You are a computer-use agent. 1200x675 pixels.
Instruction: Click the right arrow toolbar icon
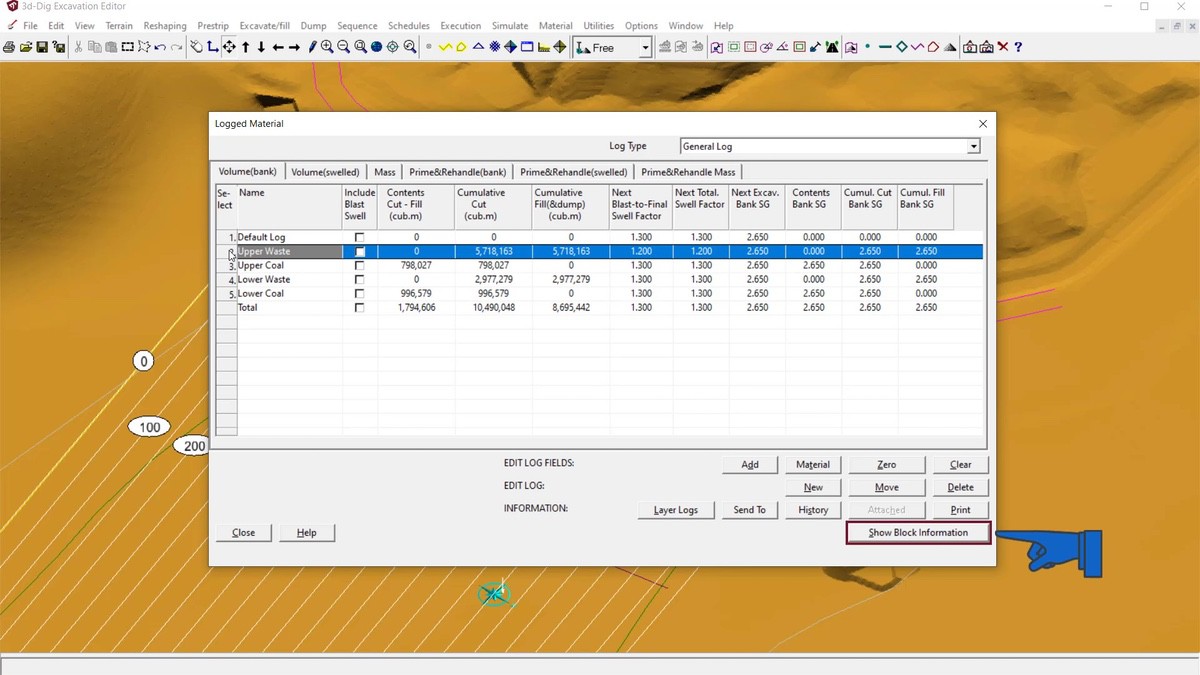point(294,47)
